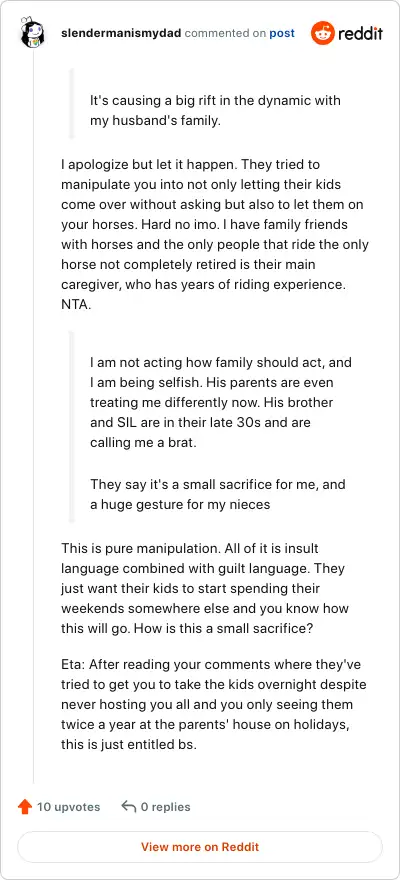This screenshot has width=400, height=880.
Task: Open the blue "post" link
Action: tap(282, 33)
